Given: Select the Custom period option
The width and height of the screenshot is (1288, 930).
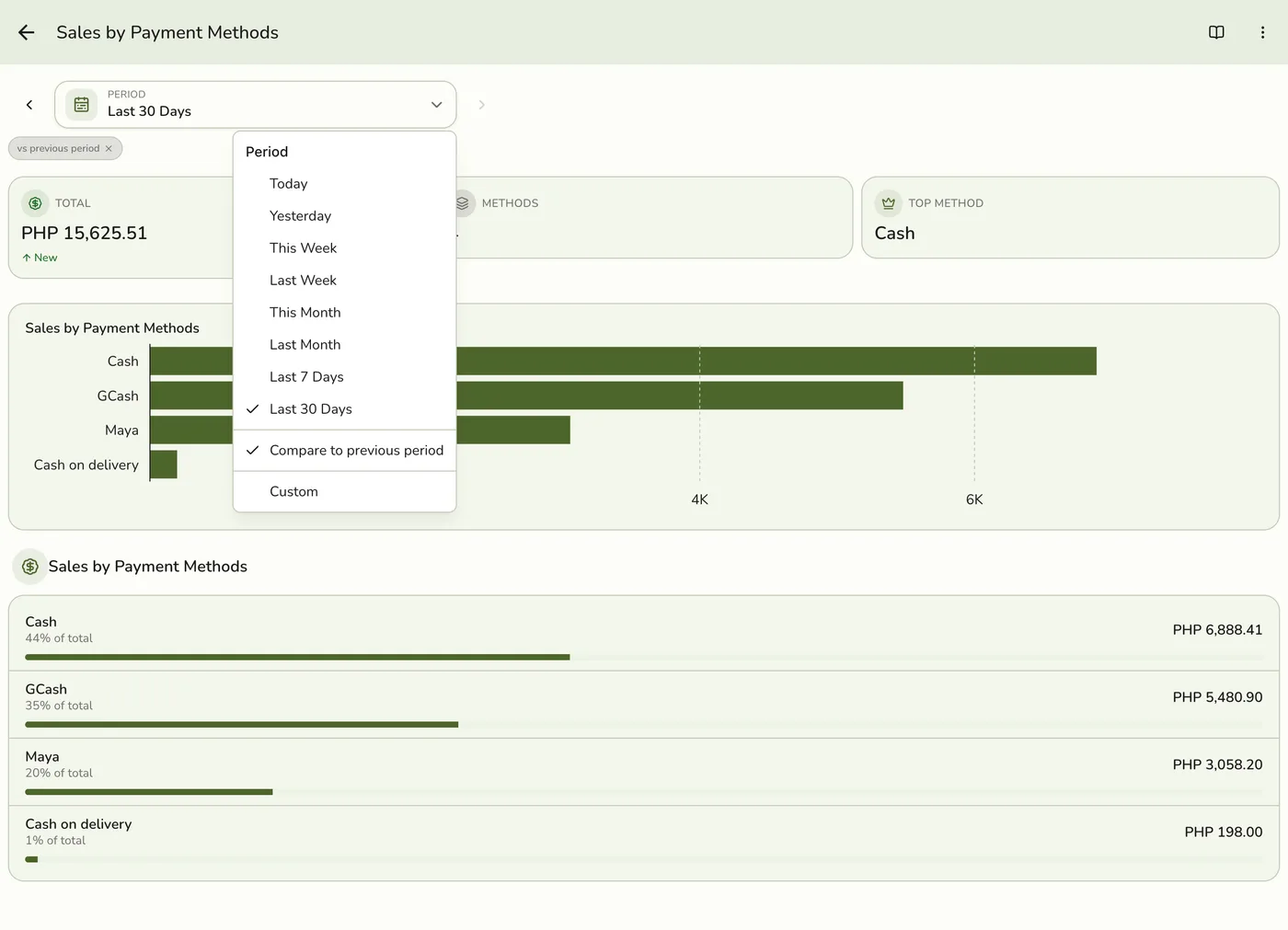Looking at the screenshot, I should point(345,492).
